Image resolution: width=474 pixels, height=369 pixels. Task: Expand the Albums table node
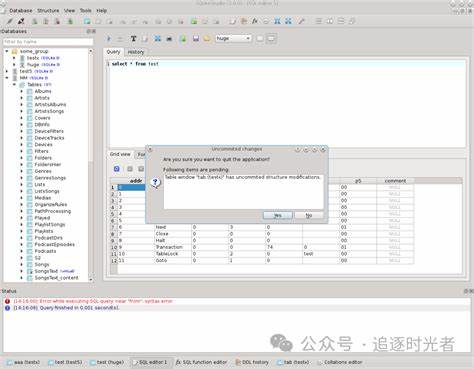click(x=22, y=91)
